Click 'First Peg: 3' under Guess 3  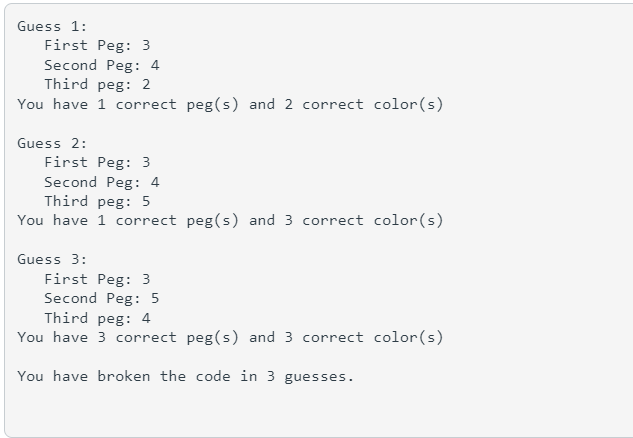click(x=97, y=279)
